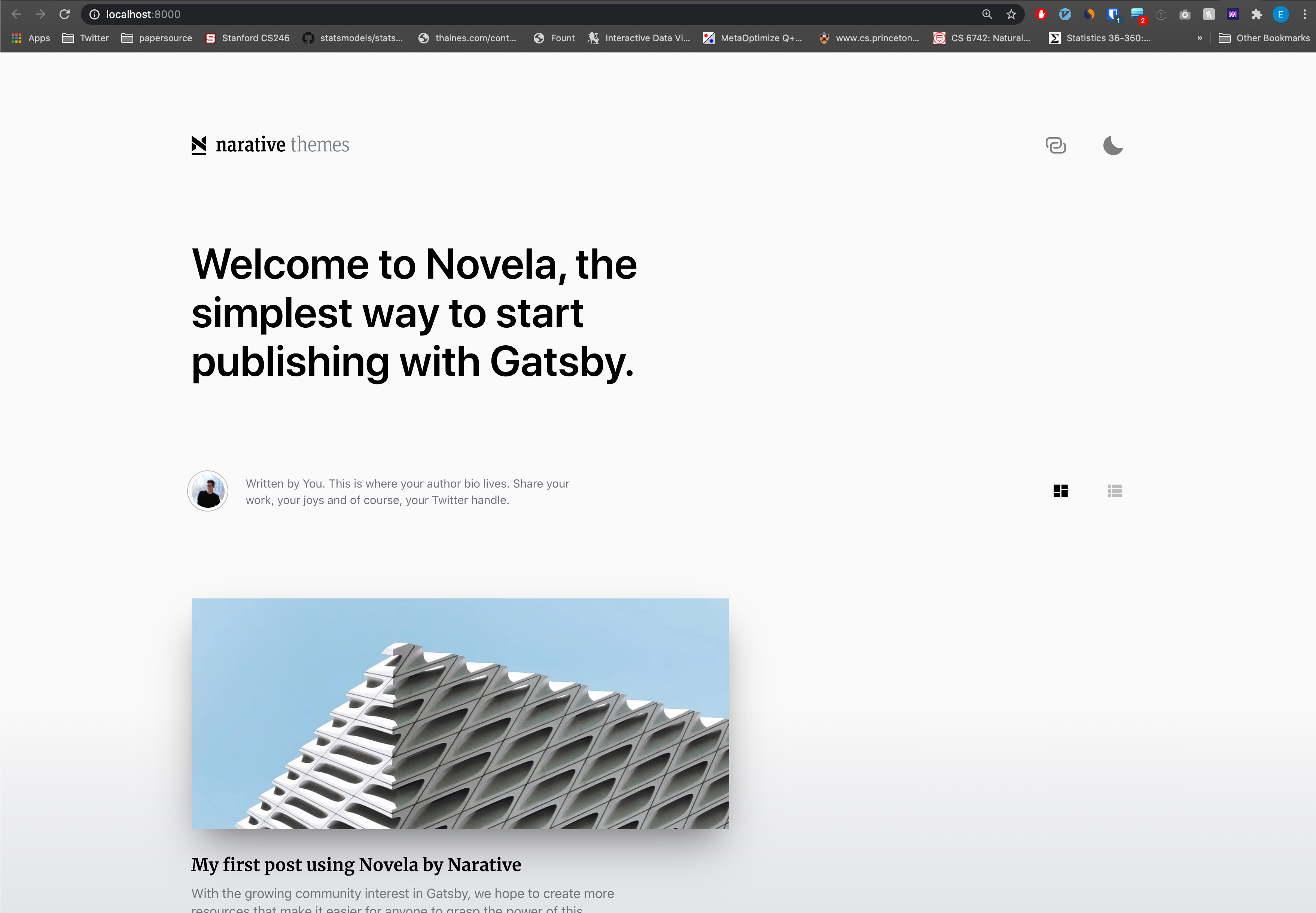The image size is (1316, 913).
Task: Expand hidden bookmarks with double chevron
Action: 1199,38
